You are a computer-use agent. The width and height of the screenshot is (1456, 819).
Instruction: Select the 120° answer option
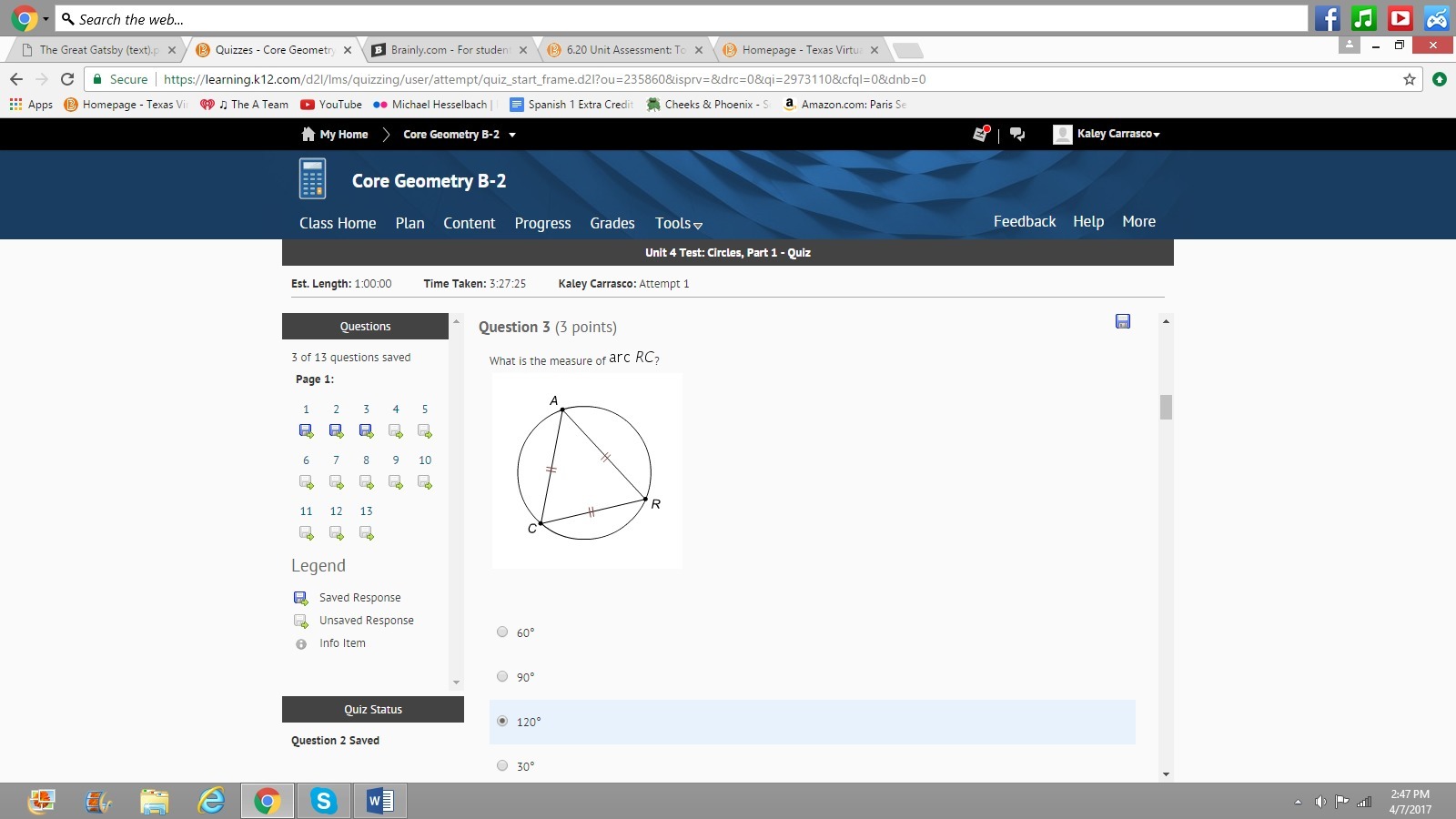click(502, 721)
